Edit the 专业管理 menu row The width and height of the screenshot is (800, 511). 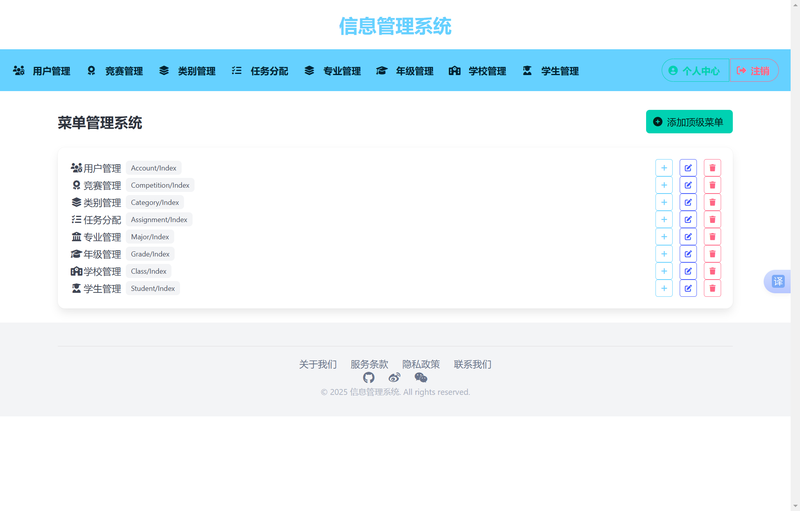click(x=688, y=237)
